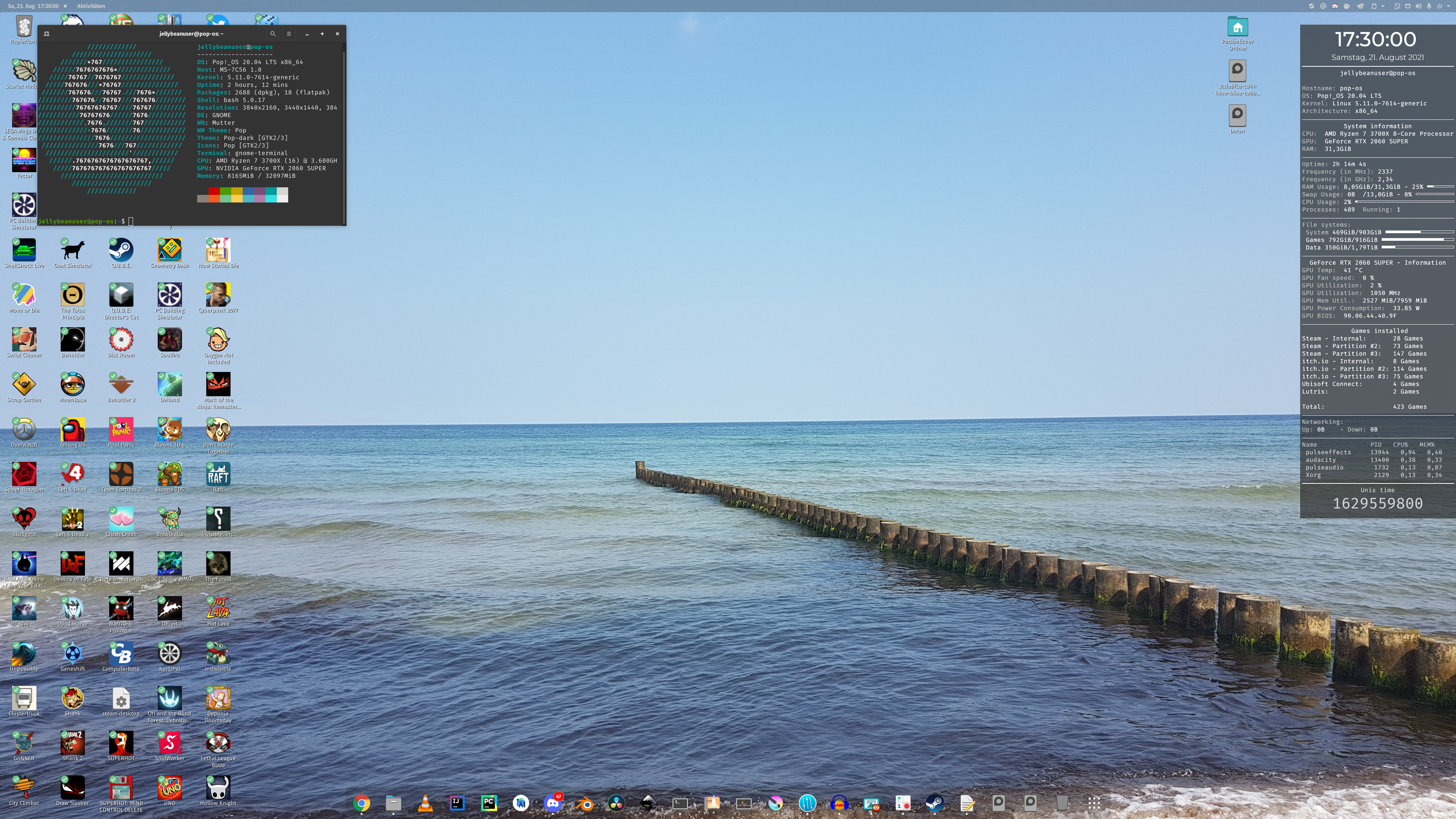Open PyCharm from the dock

coord(489,803)
